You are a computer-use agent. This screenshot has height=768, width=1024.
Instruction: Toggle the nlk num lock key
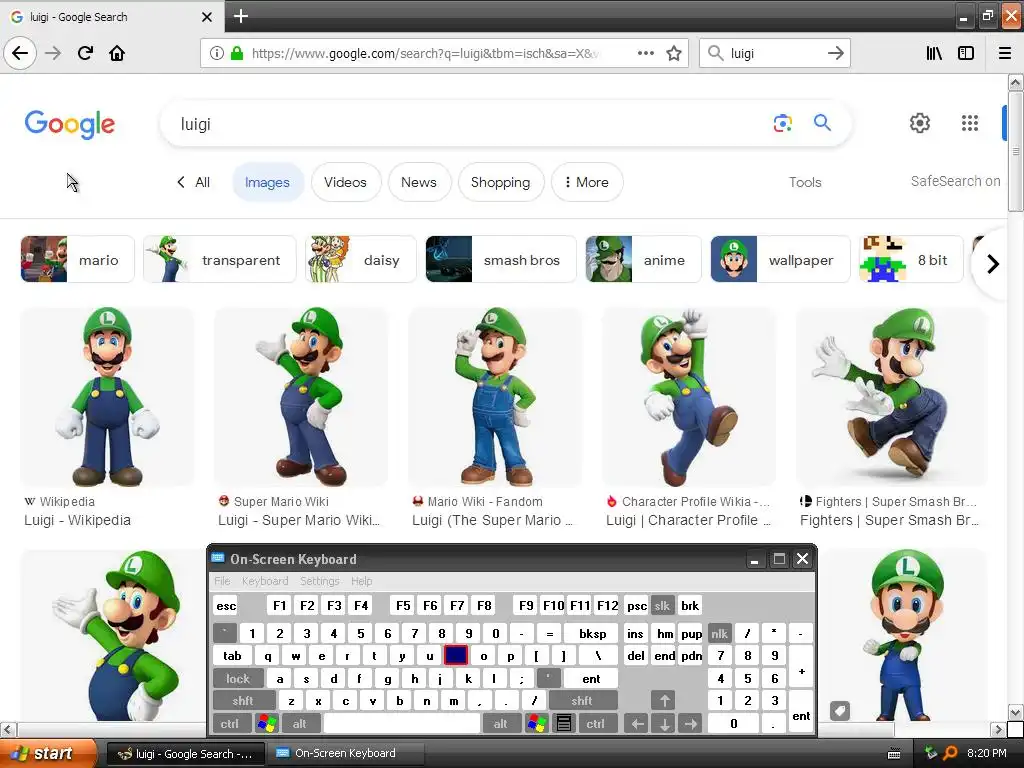(719, 633)
